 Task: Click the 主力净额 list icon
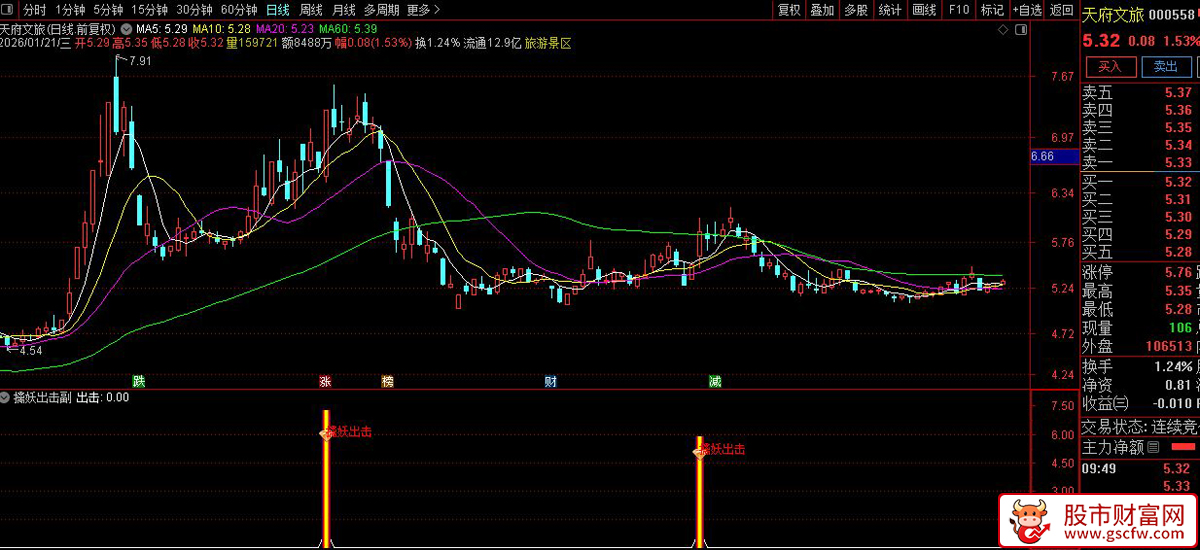click(x=1154, y=447)
